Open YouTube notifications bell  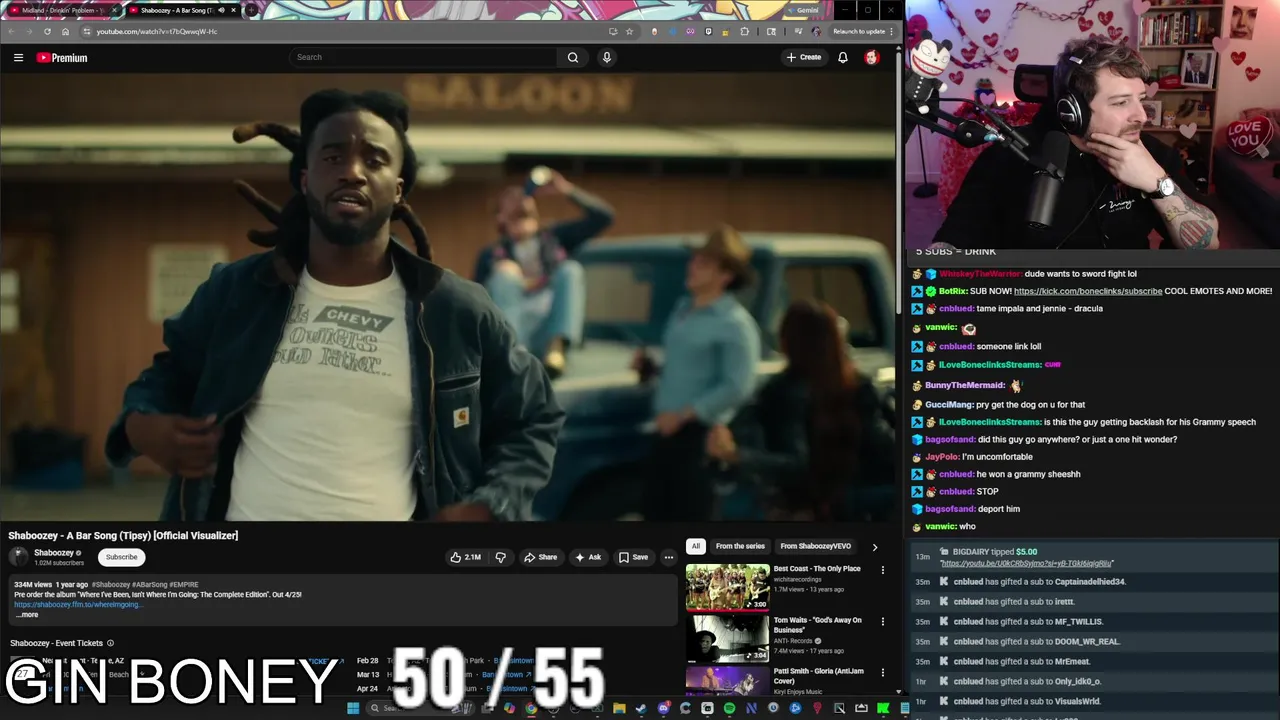click(x=843, y=57)
